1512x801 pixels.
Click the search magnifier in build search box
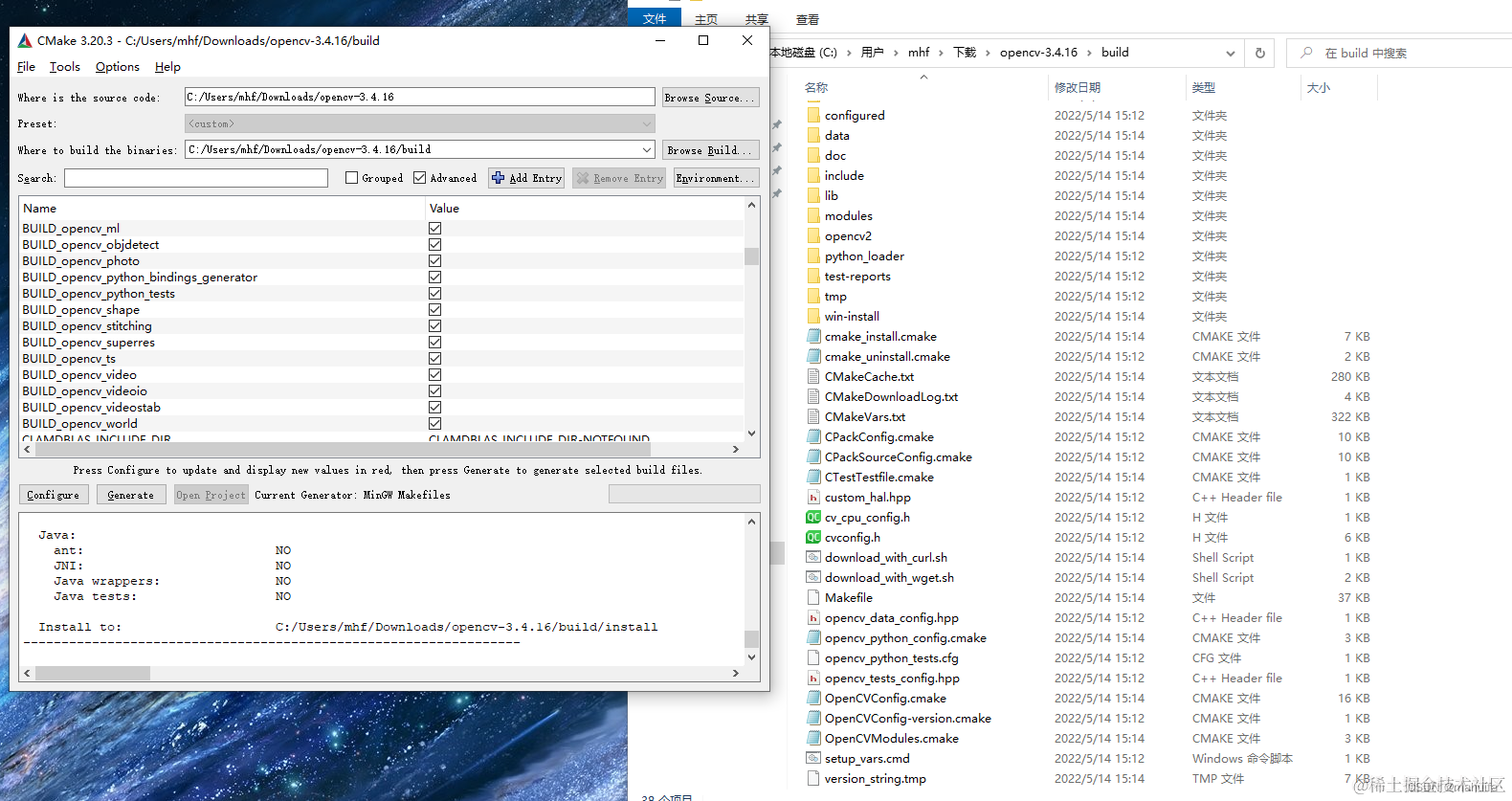[x=1306, y=53]
